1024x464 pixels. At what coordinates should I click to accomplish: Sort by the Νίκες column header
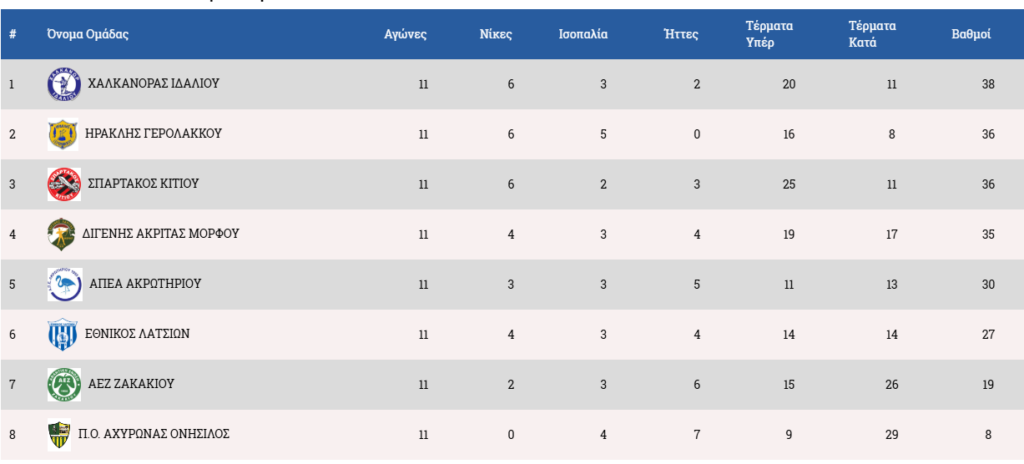[496, 34]
